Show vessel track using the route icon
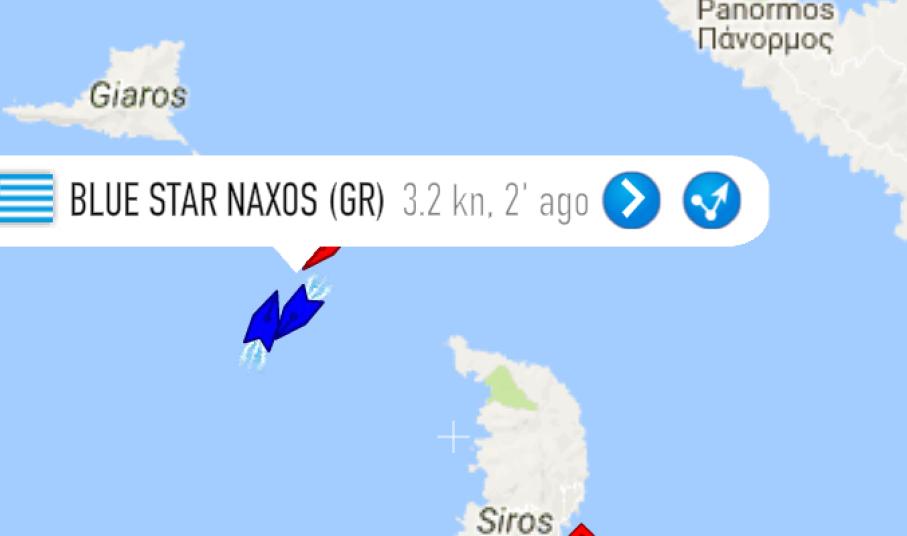This screenshot has width=907, height=536. (x=711, y=200)
